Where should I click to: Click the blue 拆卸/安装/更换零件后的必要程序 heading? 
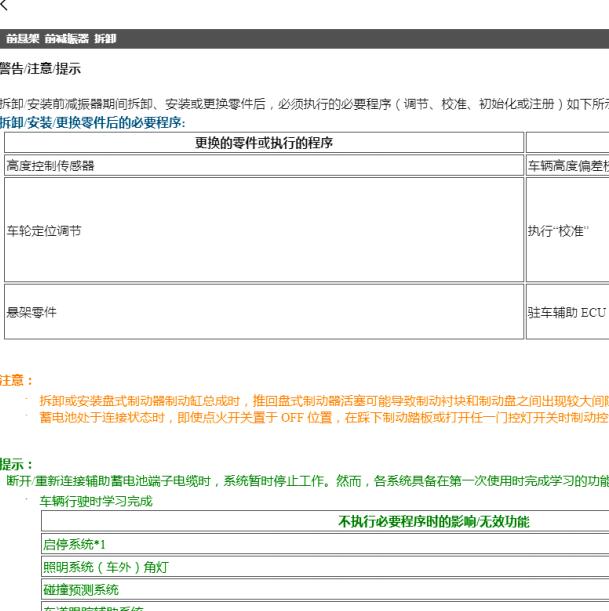coord(92,123)
